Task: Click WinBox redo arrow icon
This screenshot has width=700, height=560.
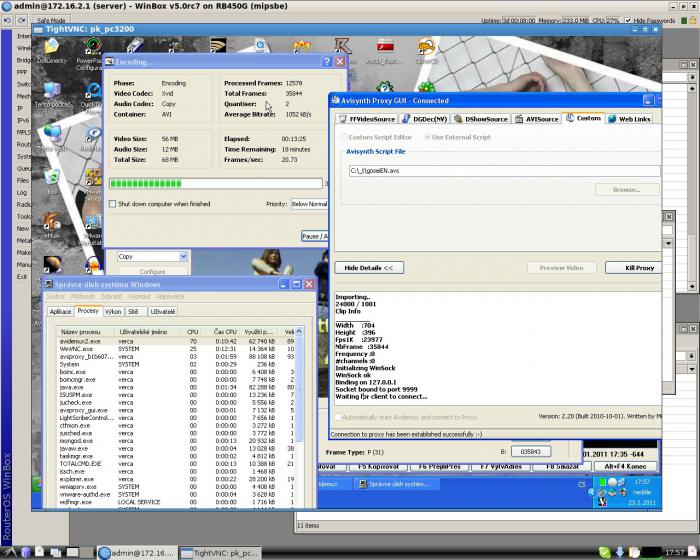Action: (21, 21)
